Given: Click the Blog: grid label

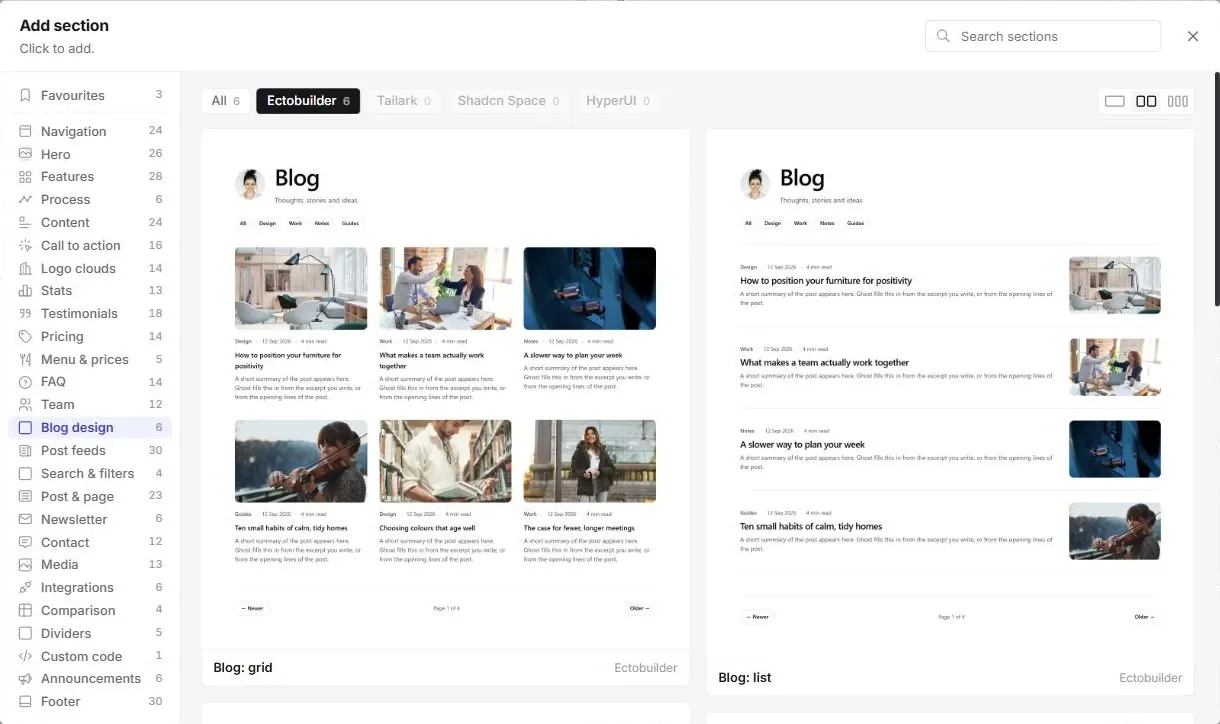Looking at the screenshot, I should pos(243,667).
